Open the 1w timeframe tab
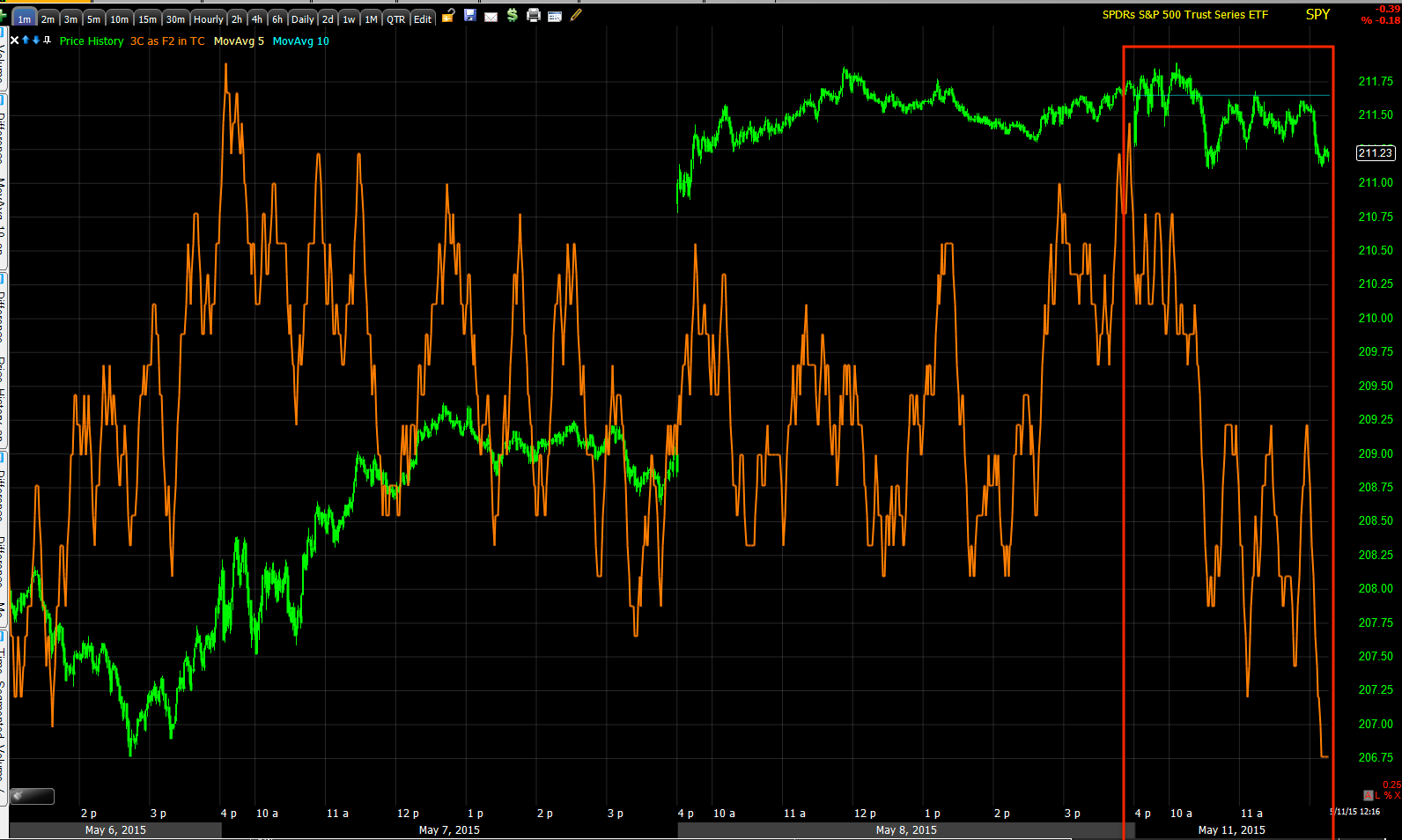Image resolution: width=1402 pixels, height=840 pixels. [x=350, y=18]
